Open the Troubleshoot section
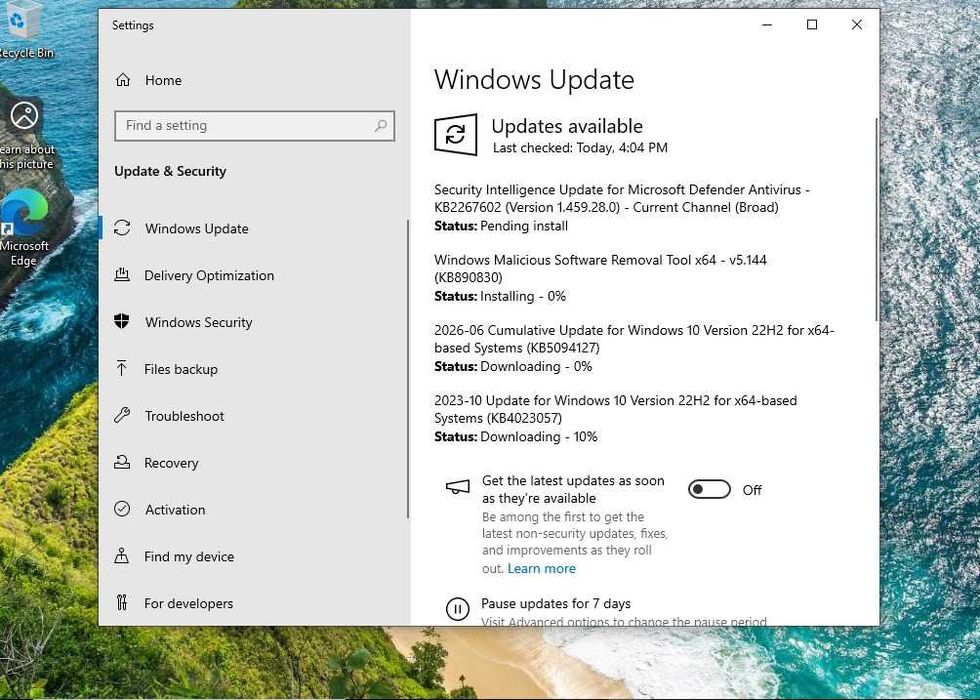The image size is (980, 700). coord(184,416)
